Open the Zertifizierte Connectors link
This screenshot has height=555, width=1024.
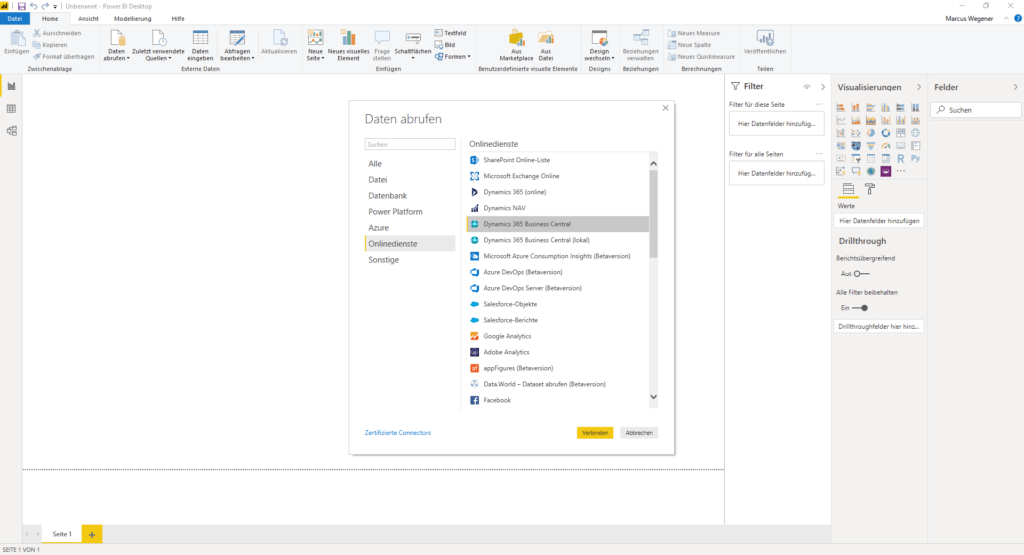click(x=398, y=433)
